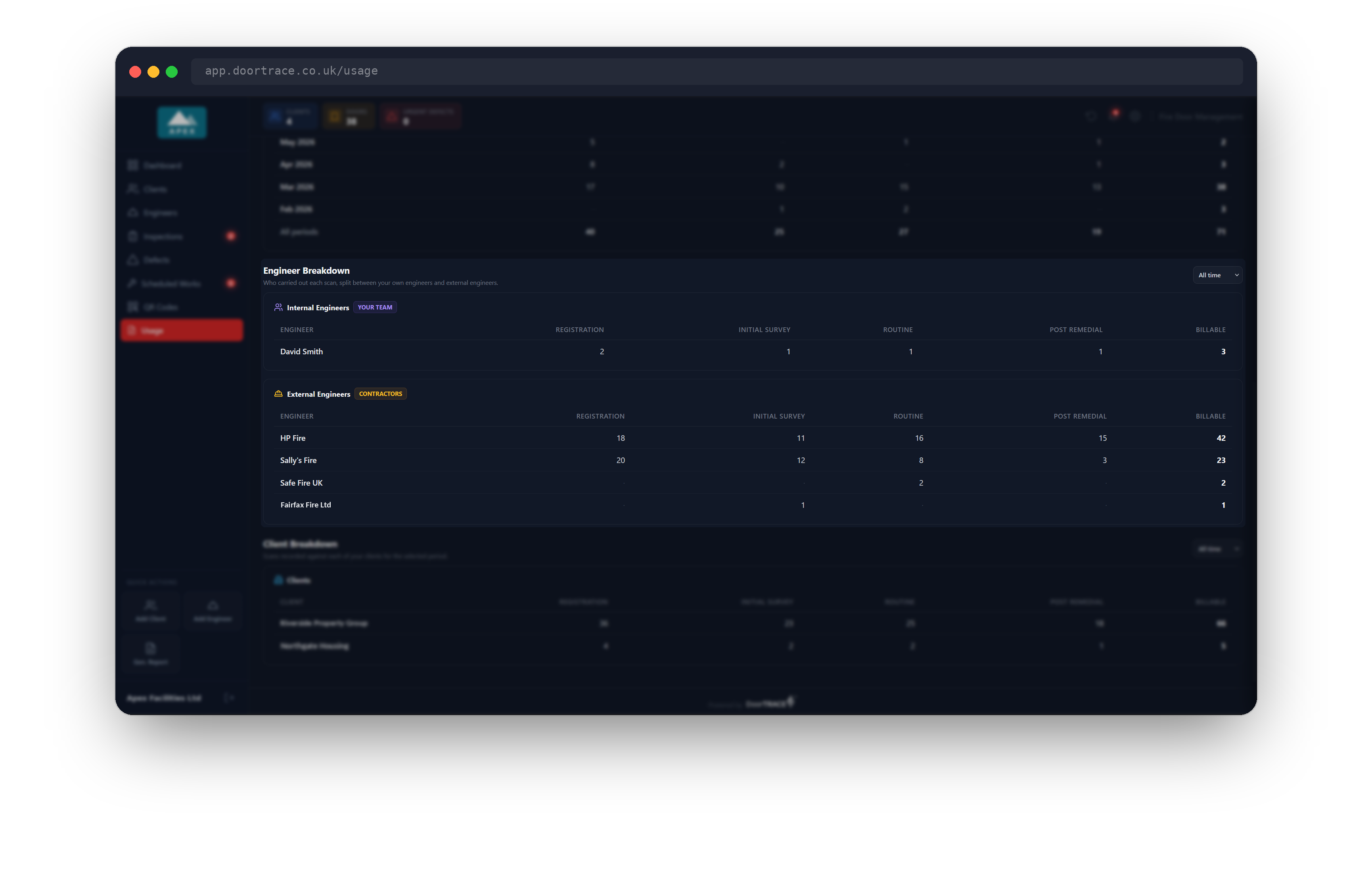This screenshot has height=880, width=1372.
Task: Click the YOUR TEAM badge
Action: (x=375, y=307)
